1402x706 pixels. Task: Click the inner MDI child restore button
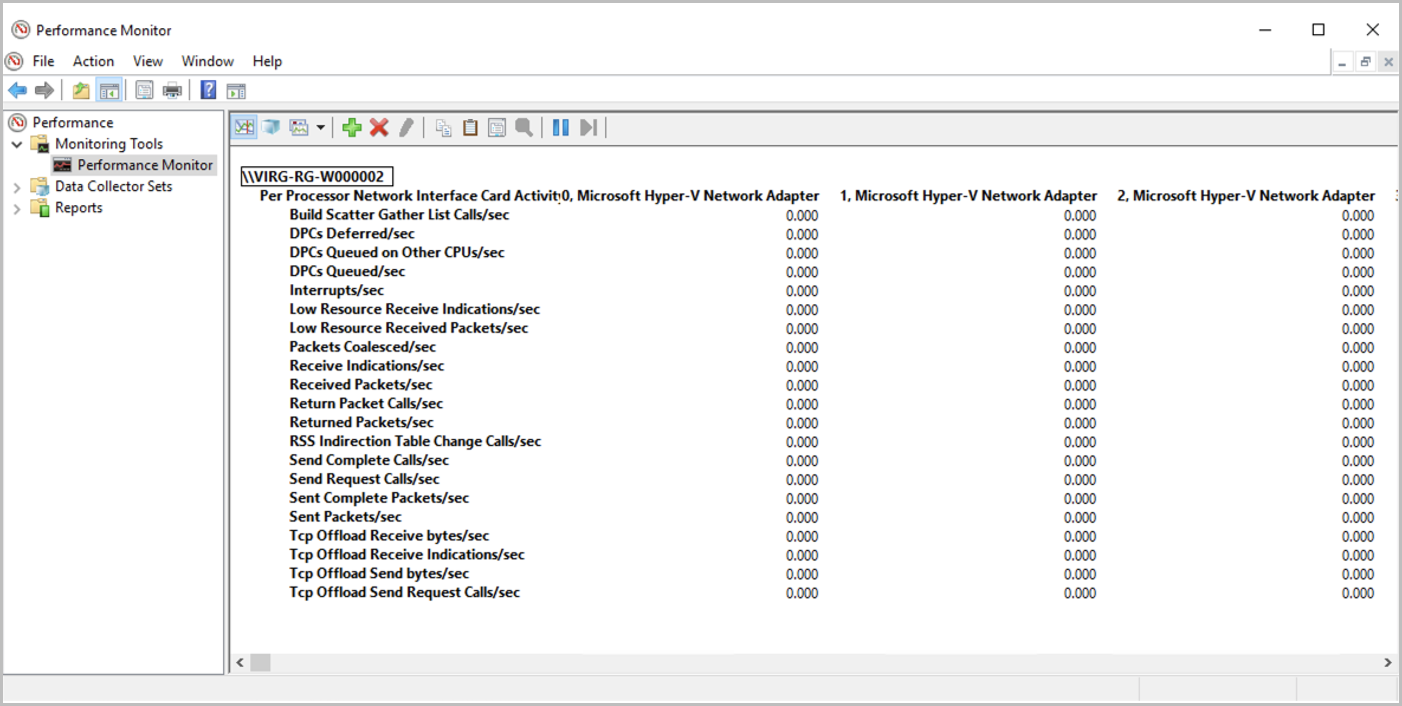[1365, 62]
